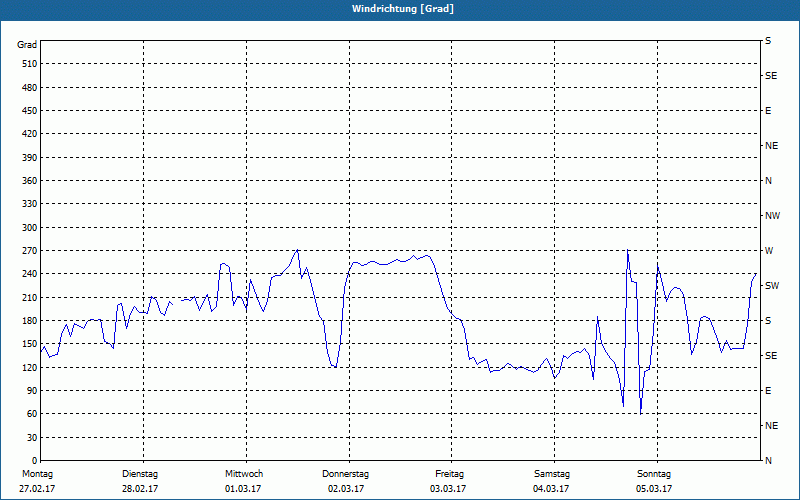Click the 360 y-axis value

coord(30,181)
